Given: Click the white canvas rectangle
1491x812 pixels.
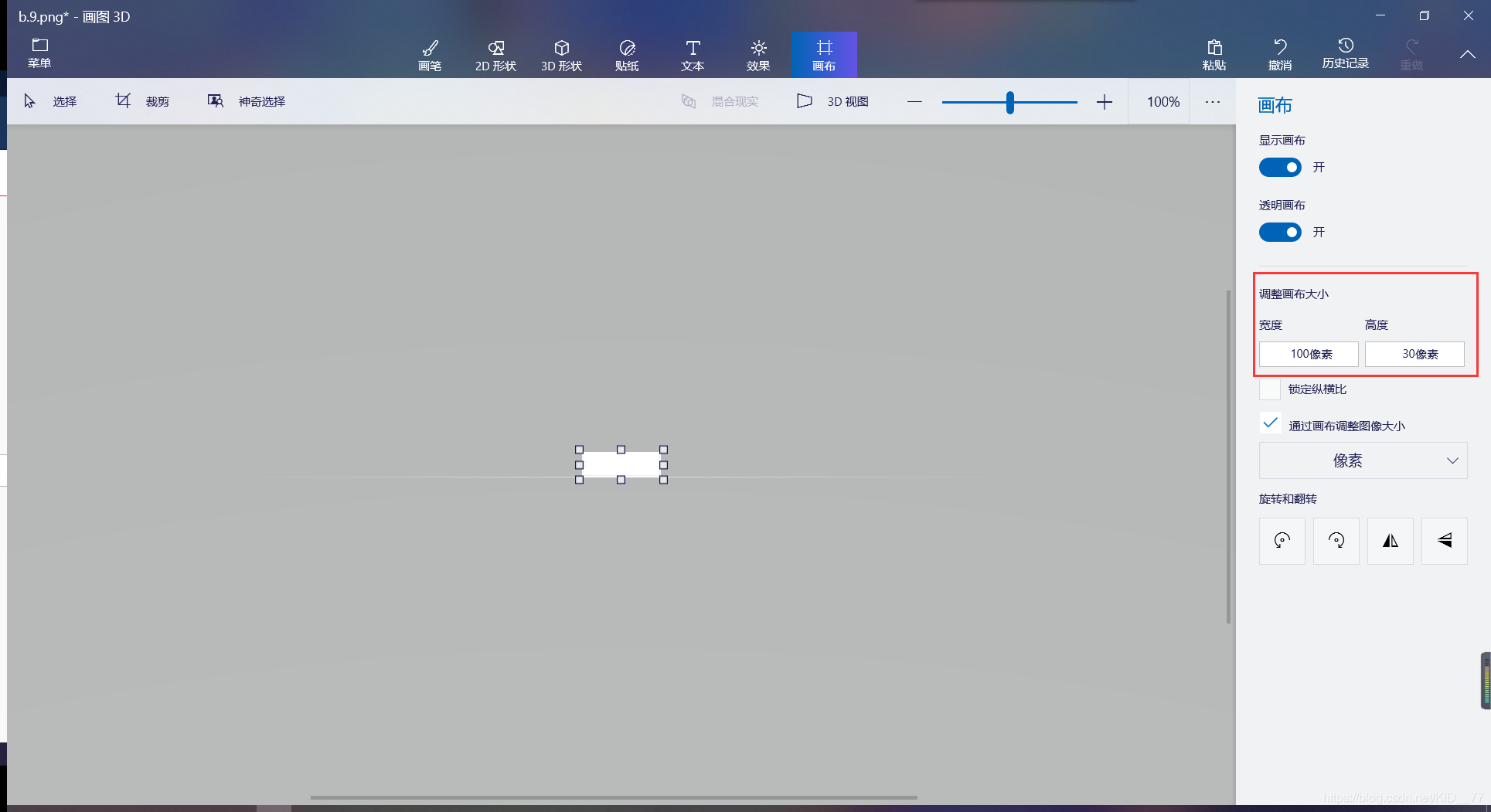Looking at the screenshot, I should coord(621,464).
